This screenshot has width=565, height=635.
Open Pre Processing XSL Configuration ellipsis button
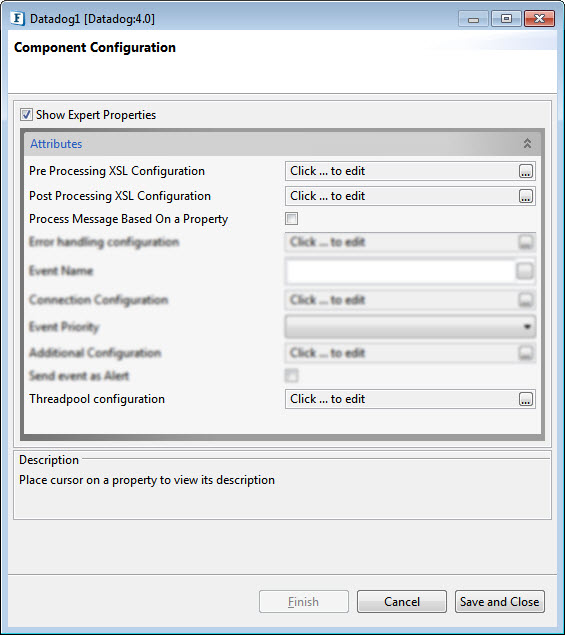point(526,171)
